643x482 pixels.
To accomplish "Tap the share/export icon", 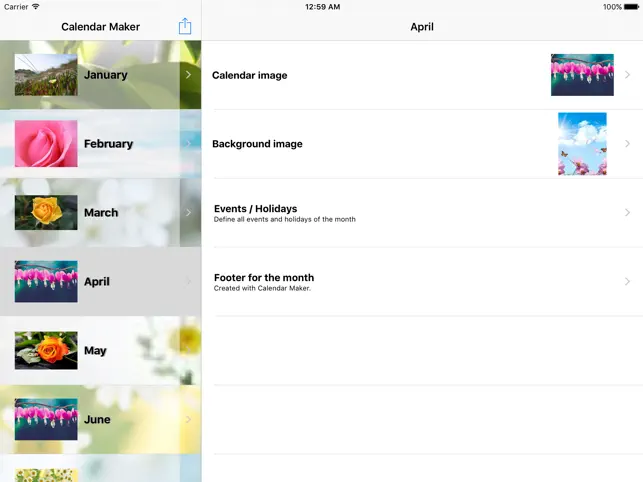I will [185, 26].
